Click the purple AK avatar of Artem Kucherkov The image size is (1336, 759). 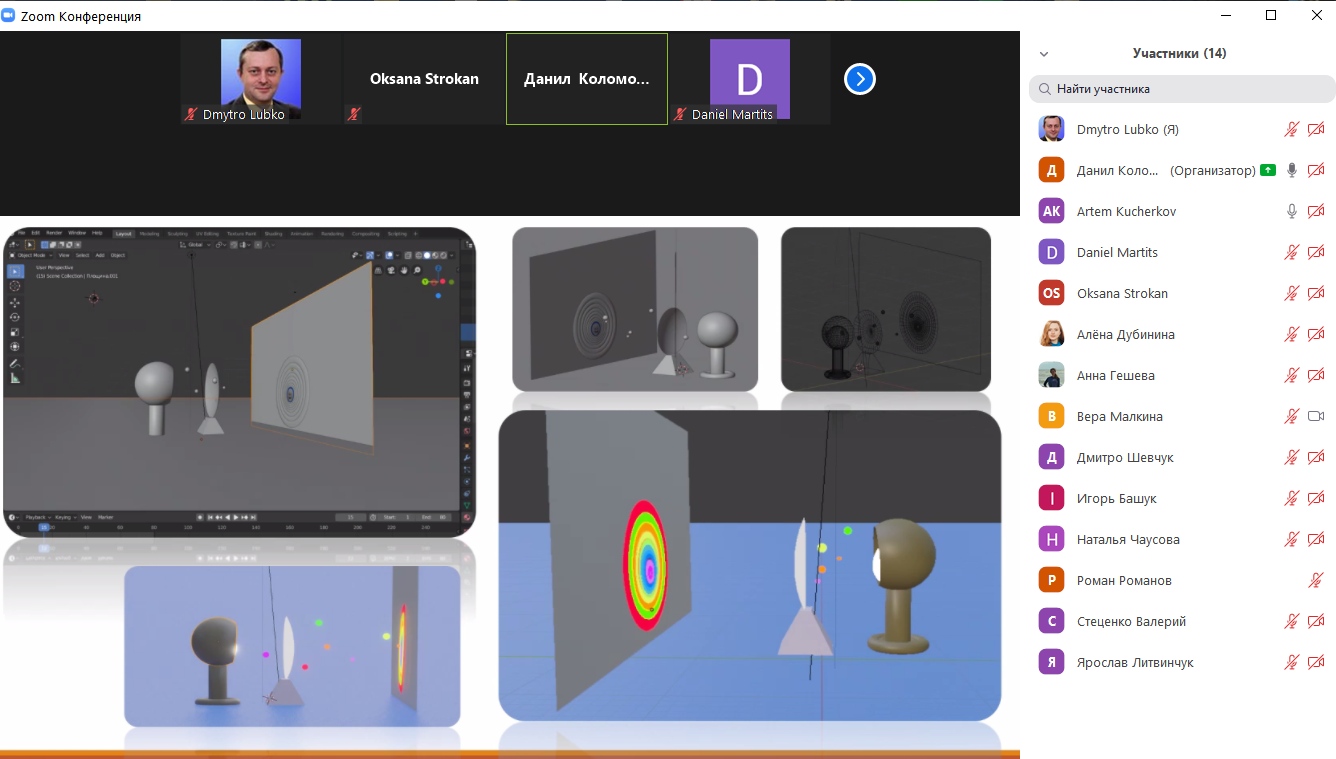point(1051,211)
